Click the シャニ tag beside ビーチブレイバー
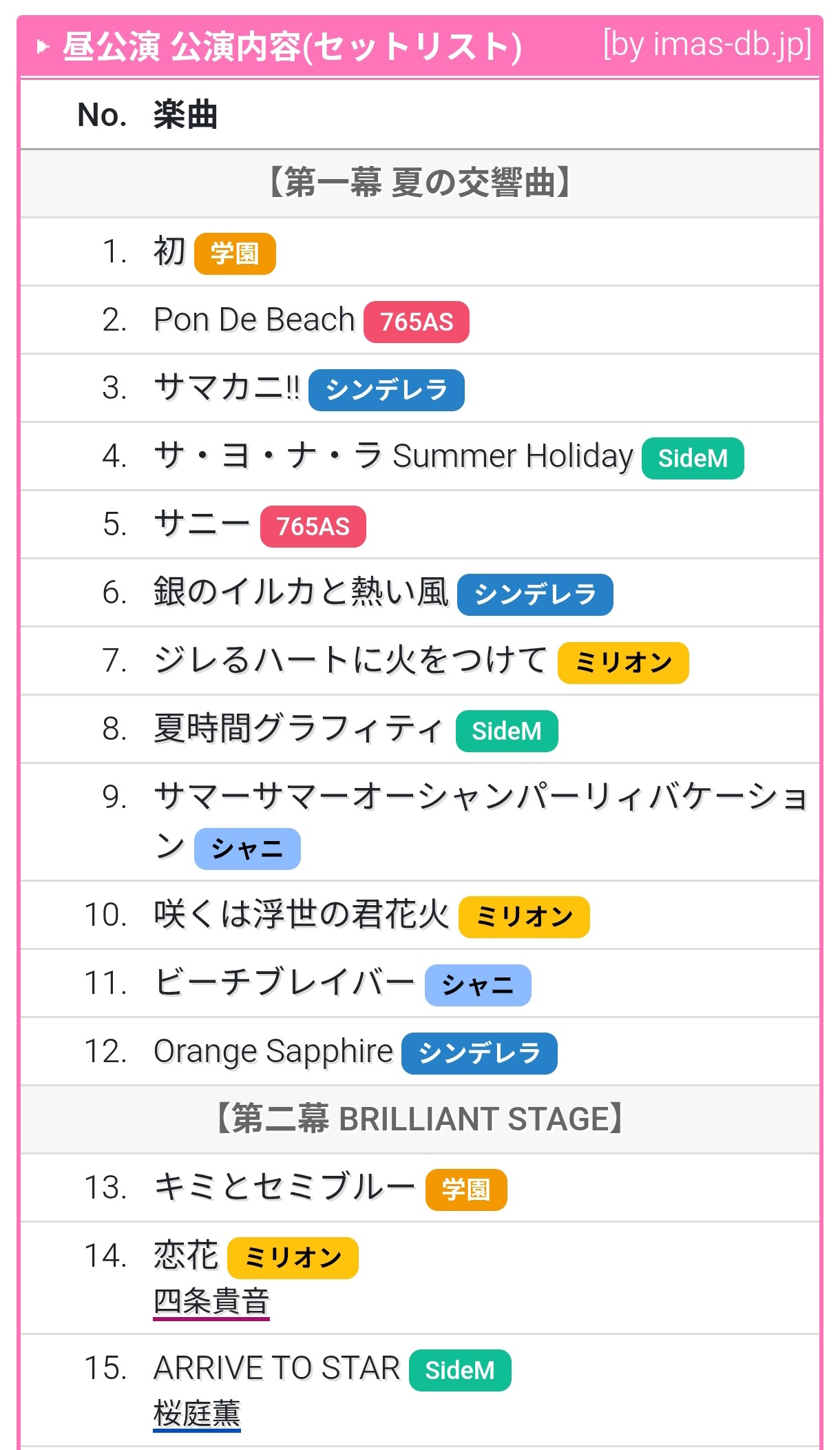840x1450 pixels. (x=478, y=985)
